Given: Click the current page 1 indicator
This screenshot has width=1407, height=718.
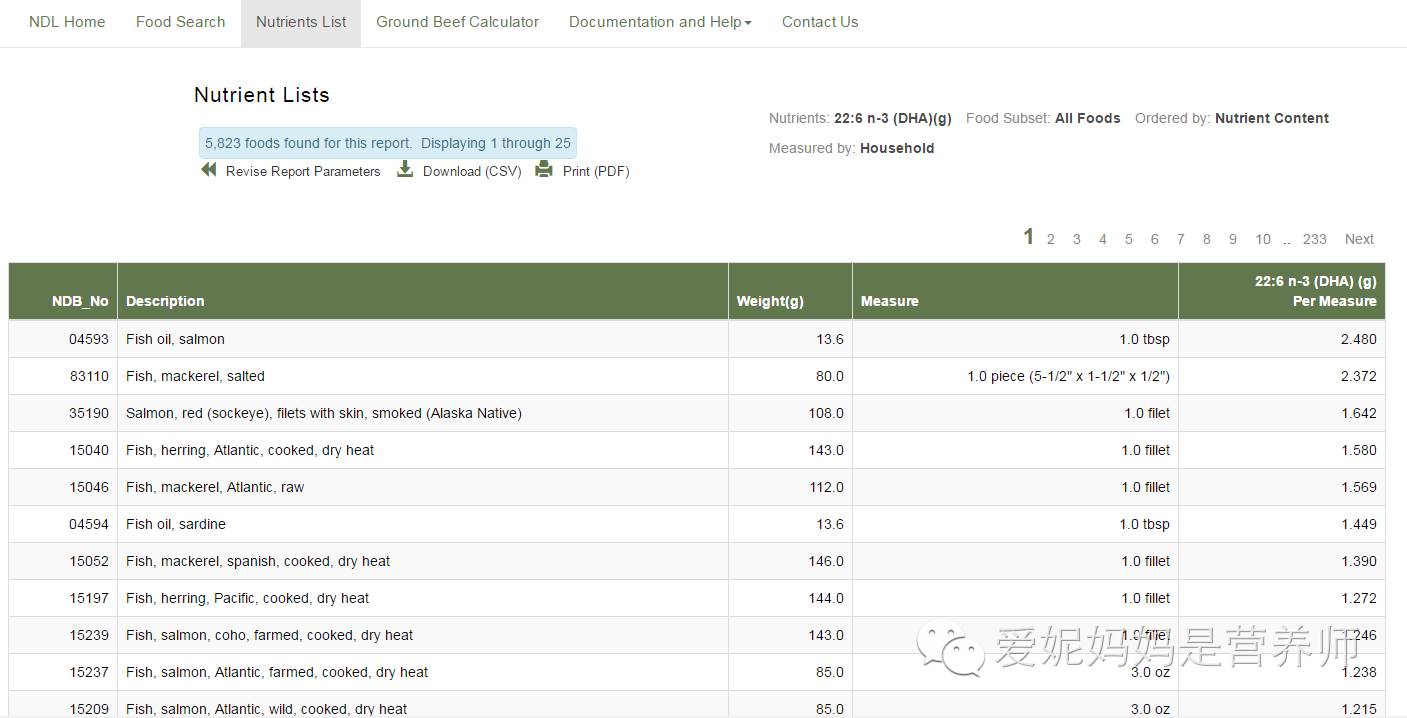Looking at the screenshot, I should pyautogui.click(x=1028, y=237).
